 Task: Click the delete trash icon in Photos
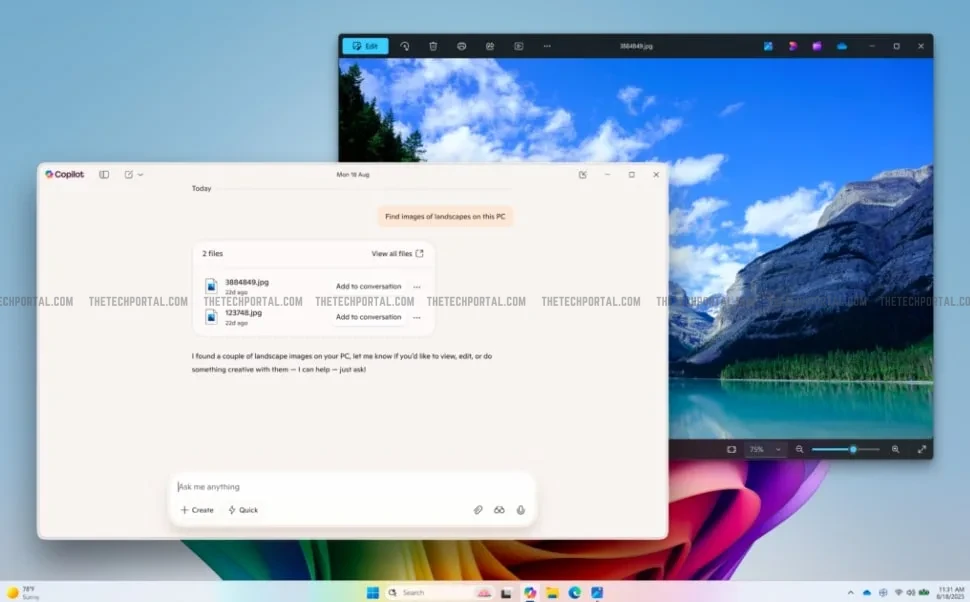[433, 46]
